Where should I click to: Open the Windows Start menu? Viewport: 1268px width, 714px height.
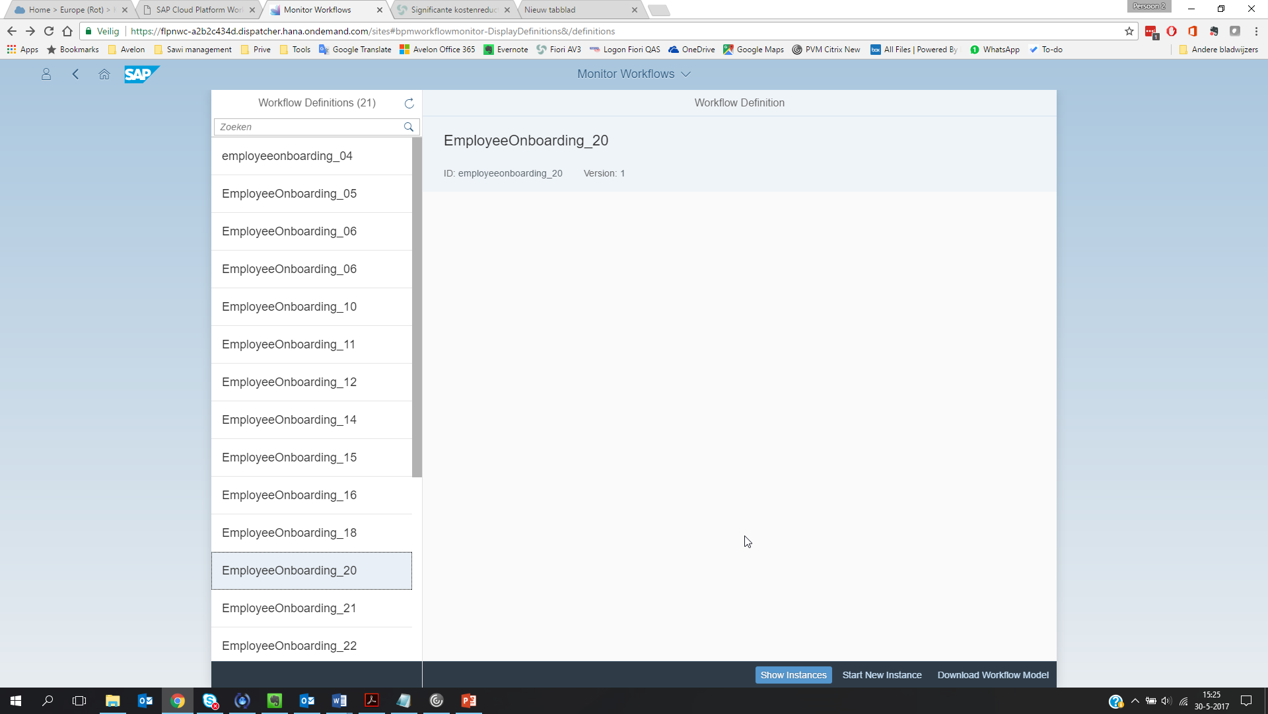click(15, 701)
